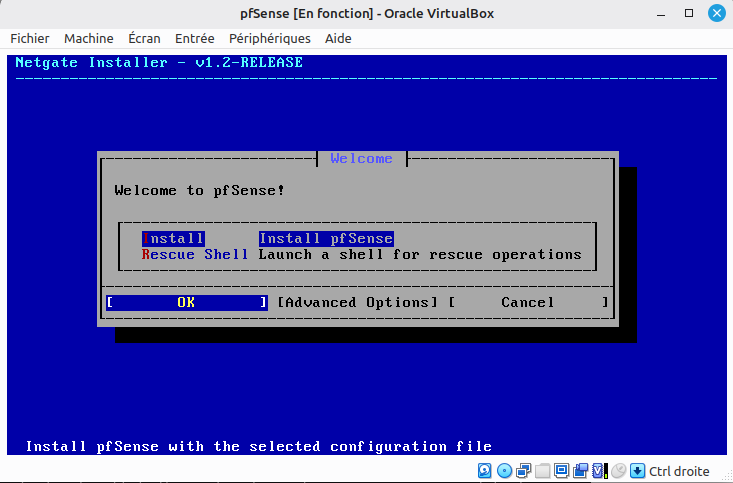Click the shared folders status icon
This screenshot has width=733, height=483.
(542, 470)
